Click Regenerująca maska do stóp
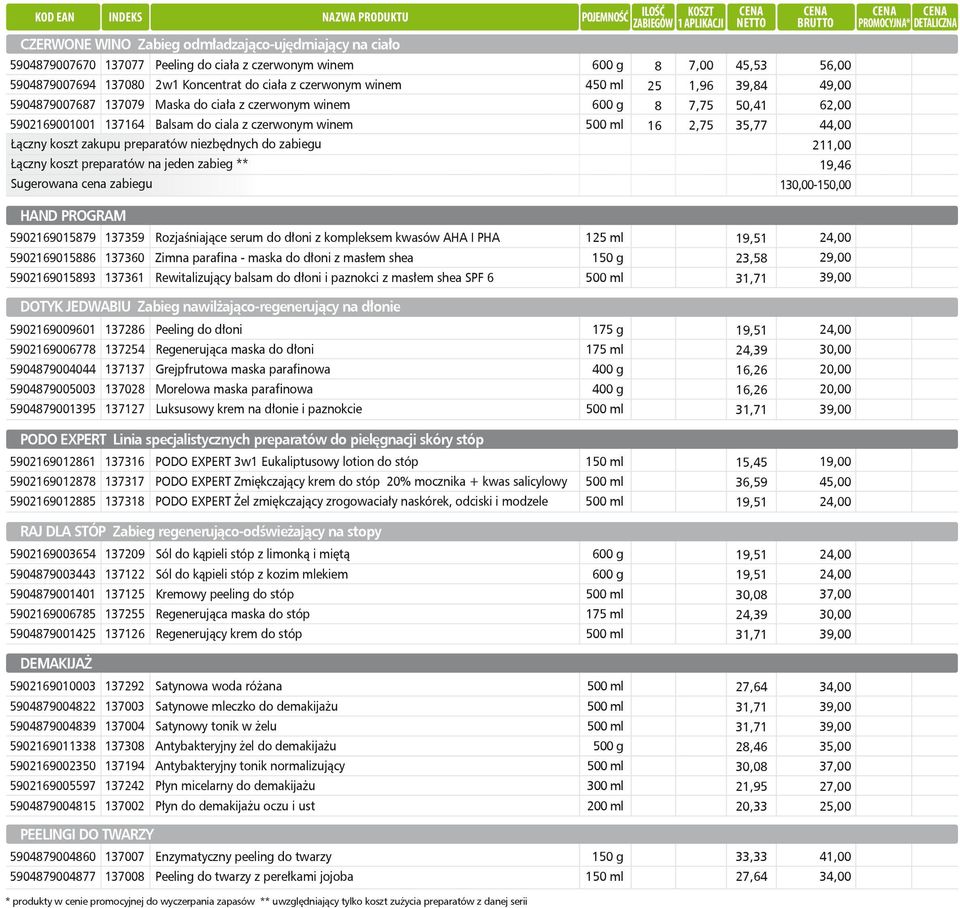The height and width of the screenshot is (908, 960). tap(232, 613)
